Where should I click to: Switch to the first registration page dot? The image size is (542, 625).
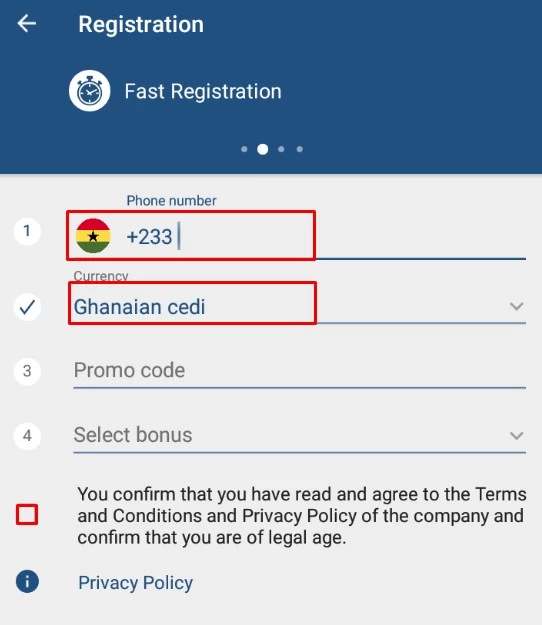[244, 149]
